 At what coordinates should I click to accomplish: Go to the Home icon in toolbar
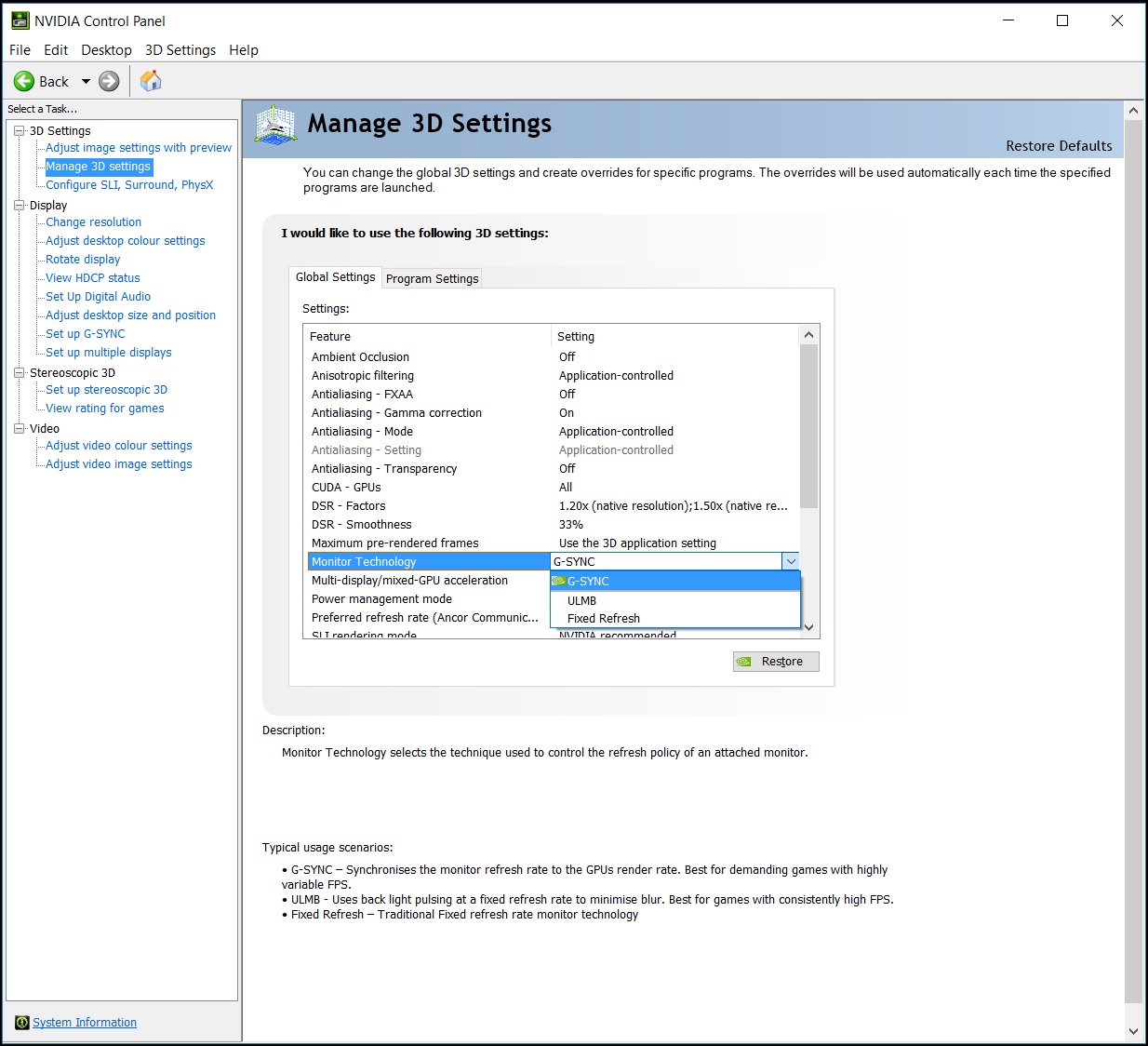click(151, 81)
